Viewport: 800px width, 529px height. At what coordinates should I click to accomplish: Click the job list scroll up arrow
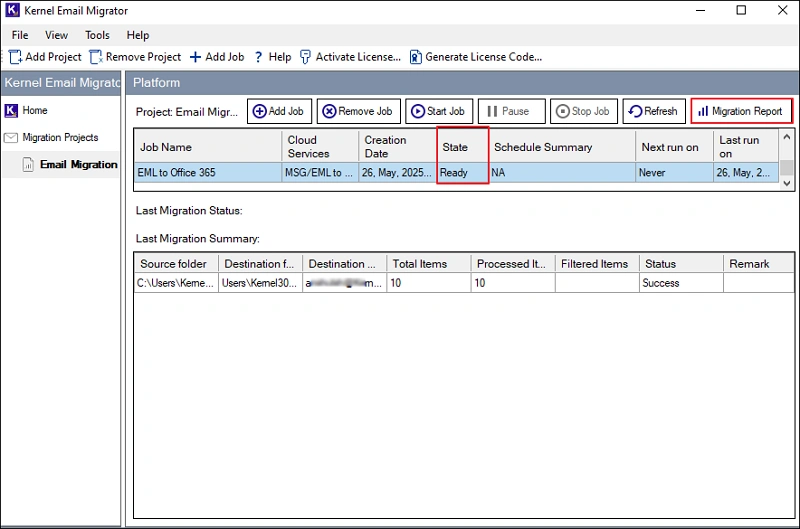tap(786, 137)
